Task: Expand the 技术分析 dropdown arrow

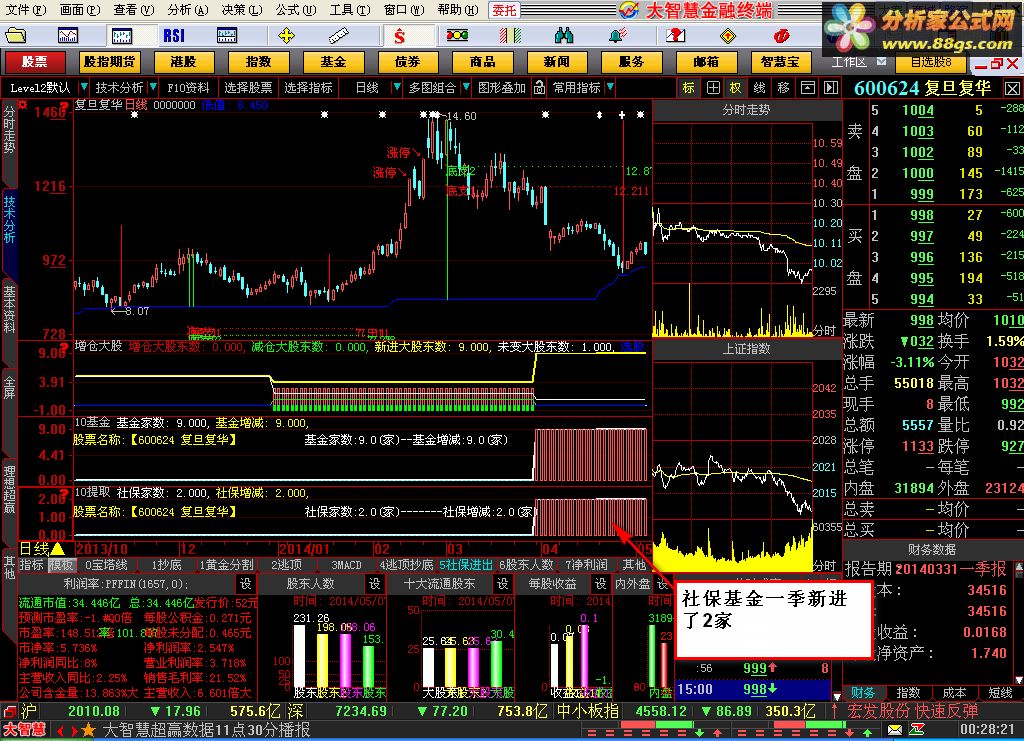Action: click(x=153, y=87)
